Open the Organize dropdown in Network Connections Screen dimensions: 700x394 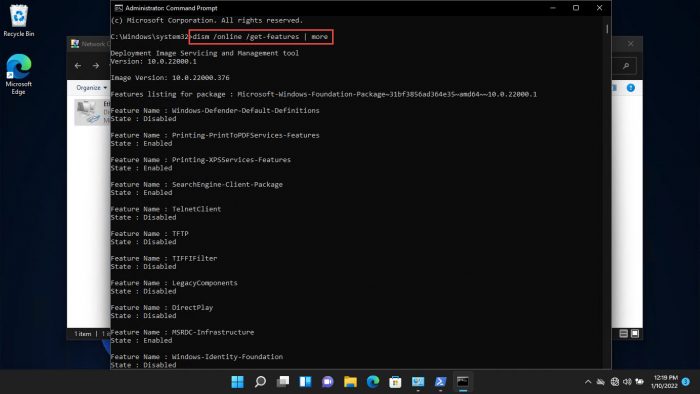pos(92,88)
